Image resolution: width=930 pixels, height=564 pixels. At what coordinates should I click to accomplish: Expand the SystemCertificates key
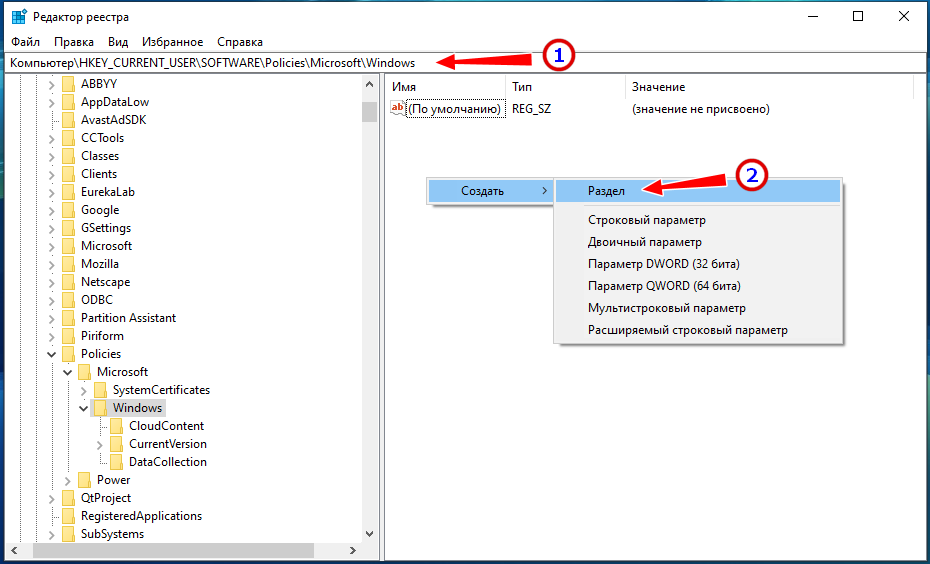coord(84,390)
